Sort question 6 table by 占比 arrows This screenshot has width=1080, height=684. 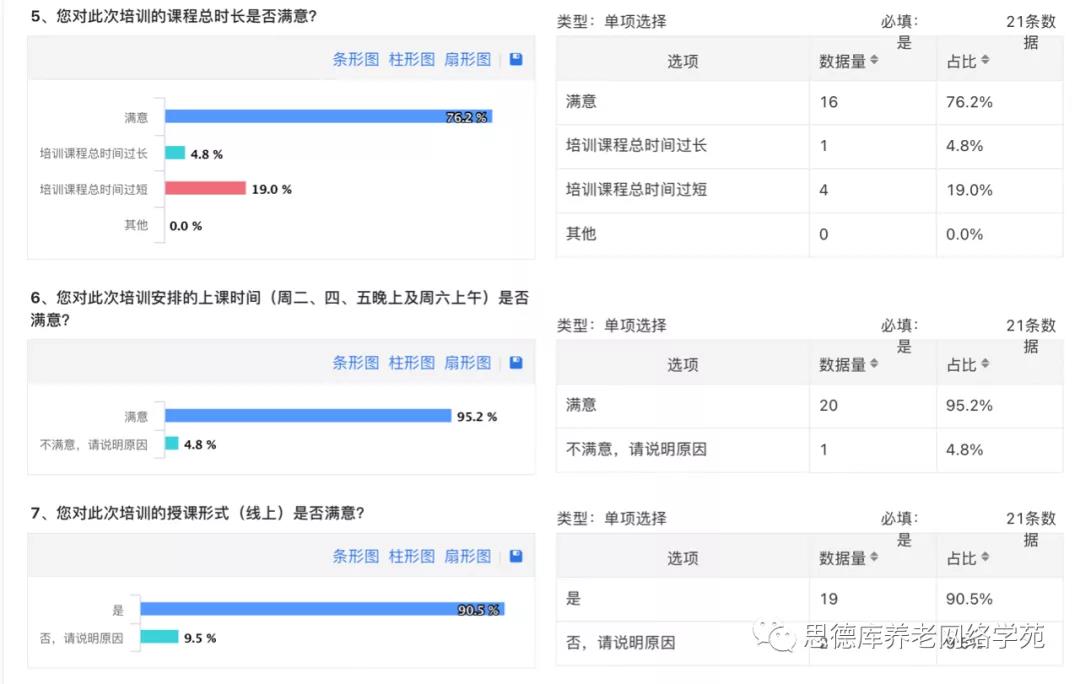click(985, 363)
